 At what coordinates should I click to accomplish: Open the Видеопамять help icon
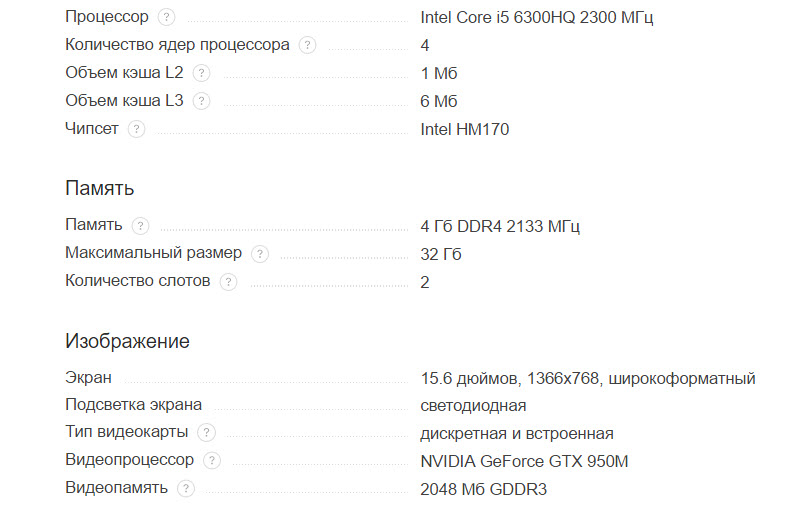[185, 489]
